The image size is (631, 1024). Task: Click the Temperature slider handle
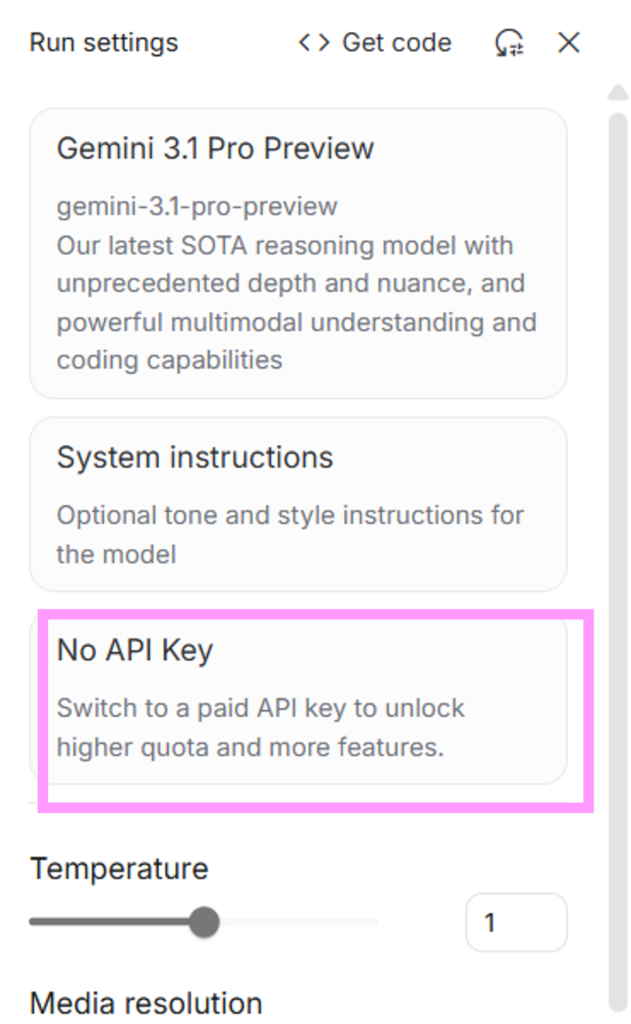205,921
